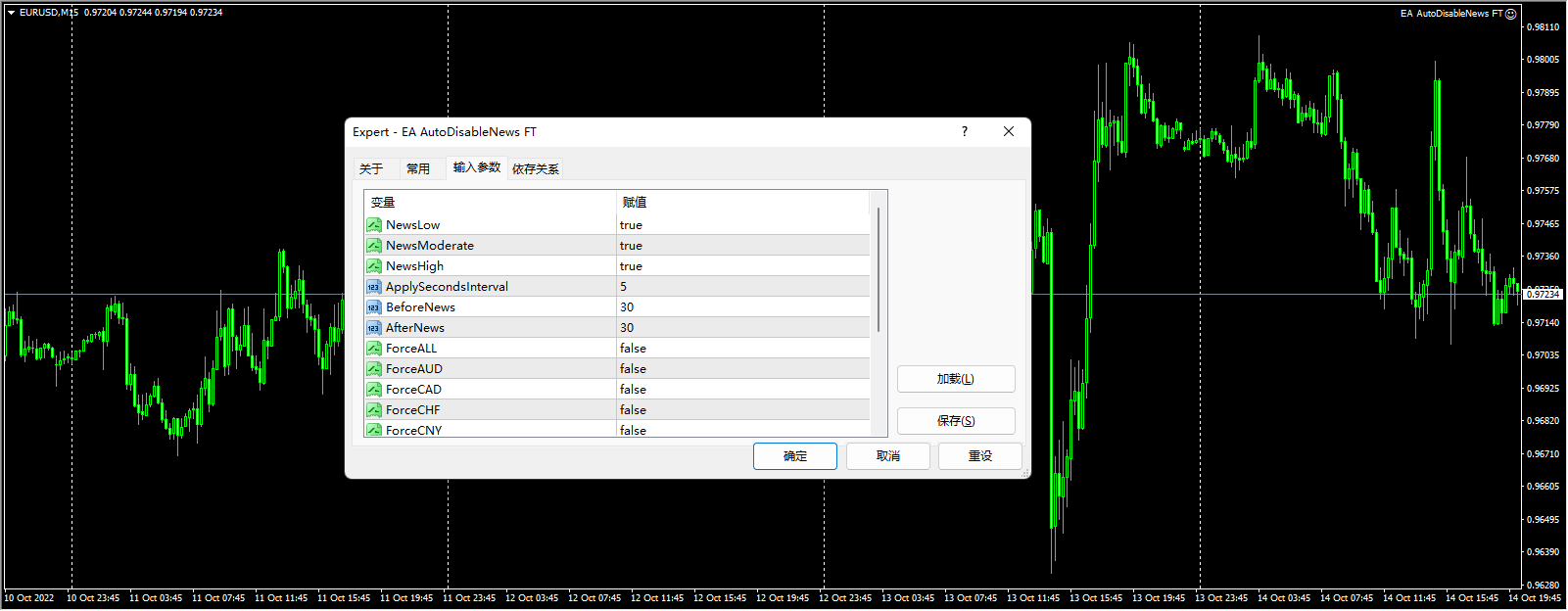Toggle the NewsModerate true value
Screen dimensions: 1568x611
coord(741,246)
